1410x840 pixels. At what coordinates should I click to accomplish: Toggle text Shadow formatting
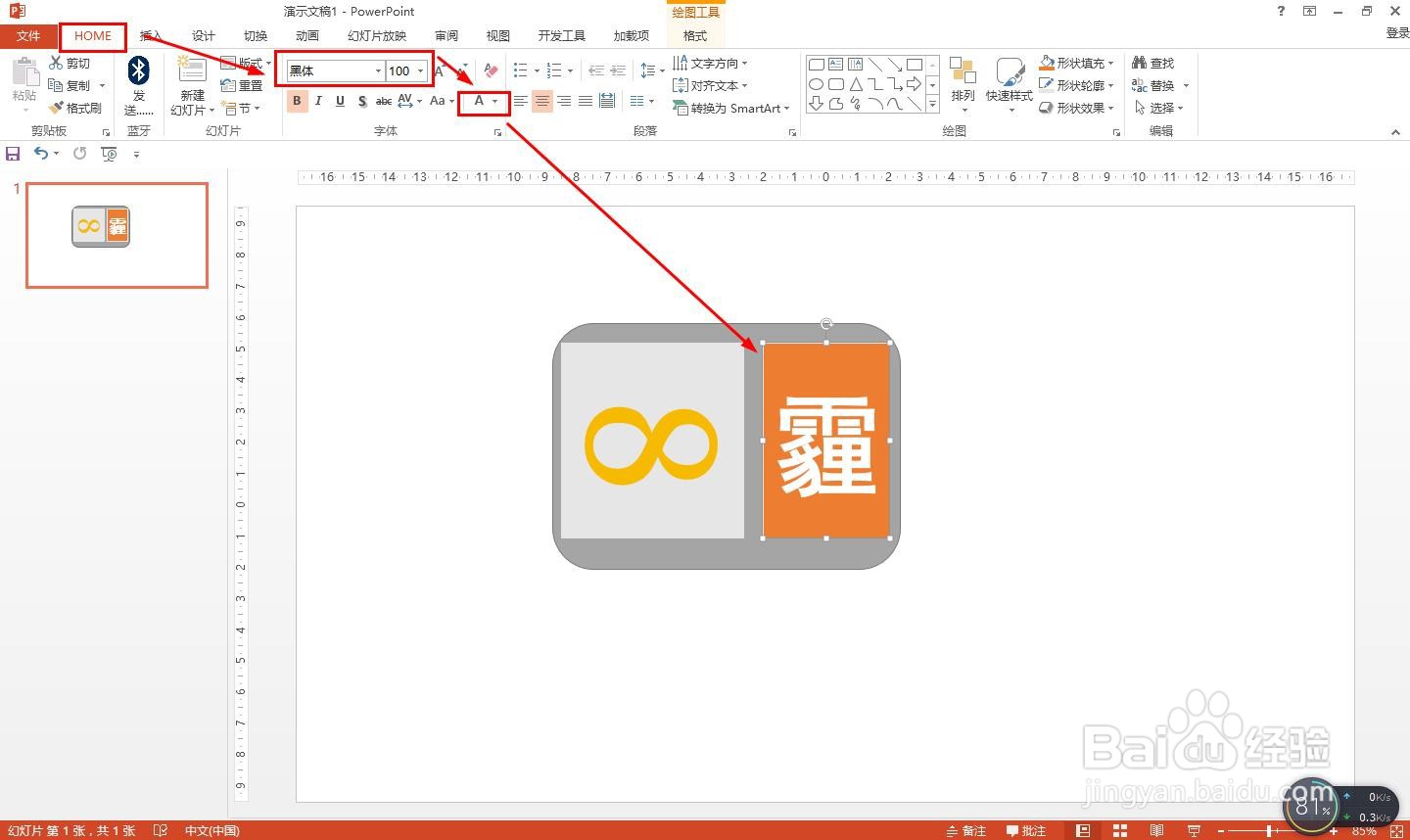pyautogui.click(x=361, y=101)
